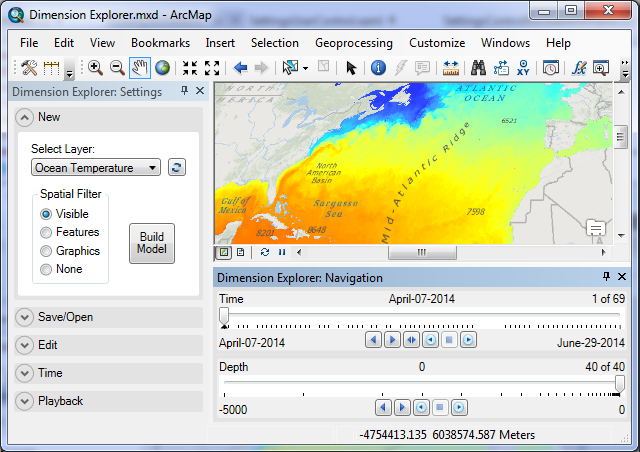
Task: Select the Measure ruler tool
Action: [x=451, y=68]
